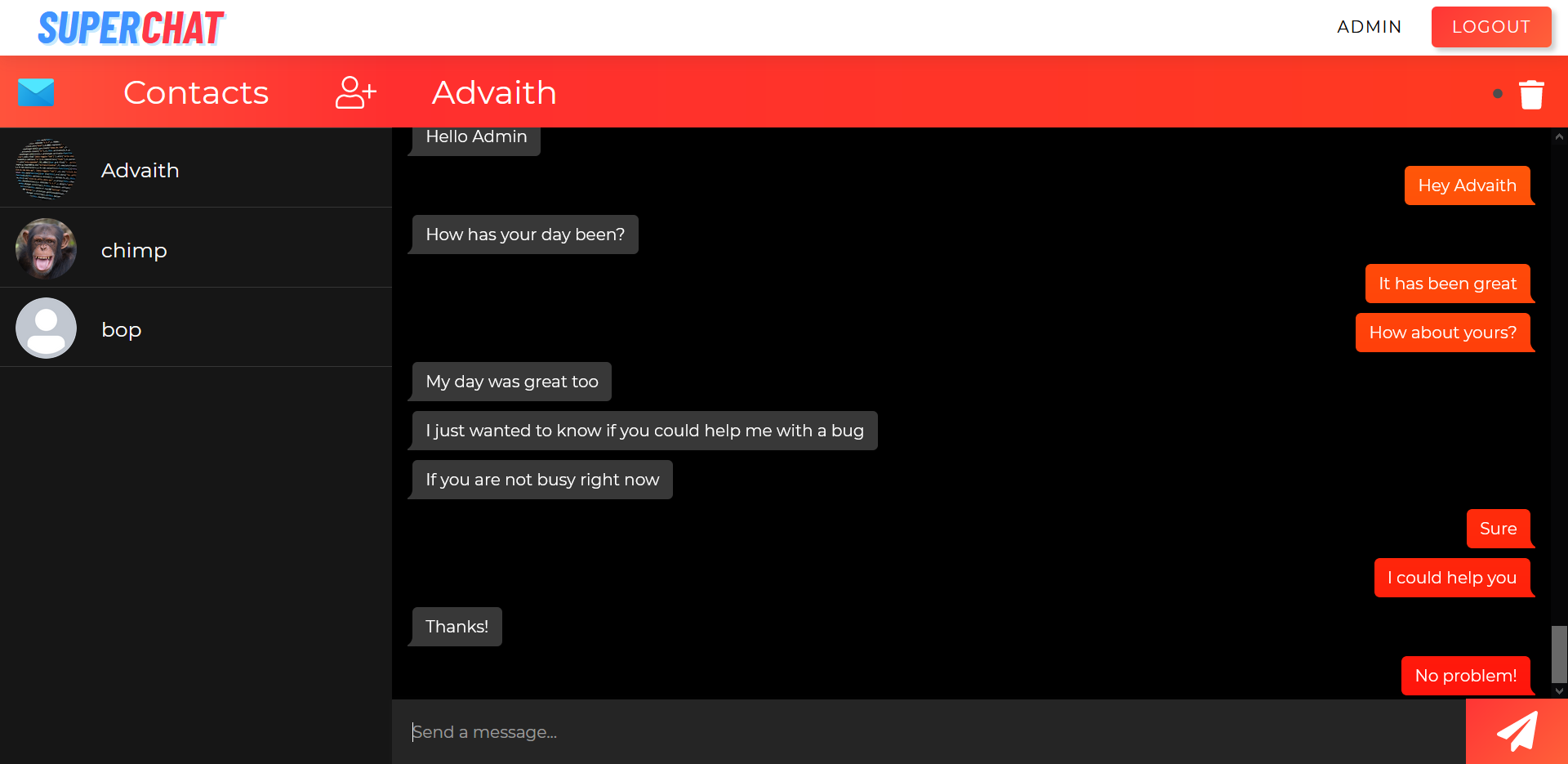Click bop's default avatar icon
This screenshot has height=764, width=1568.
coord(46,328)
